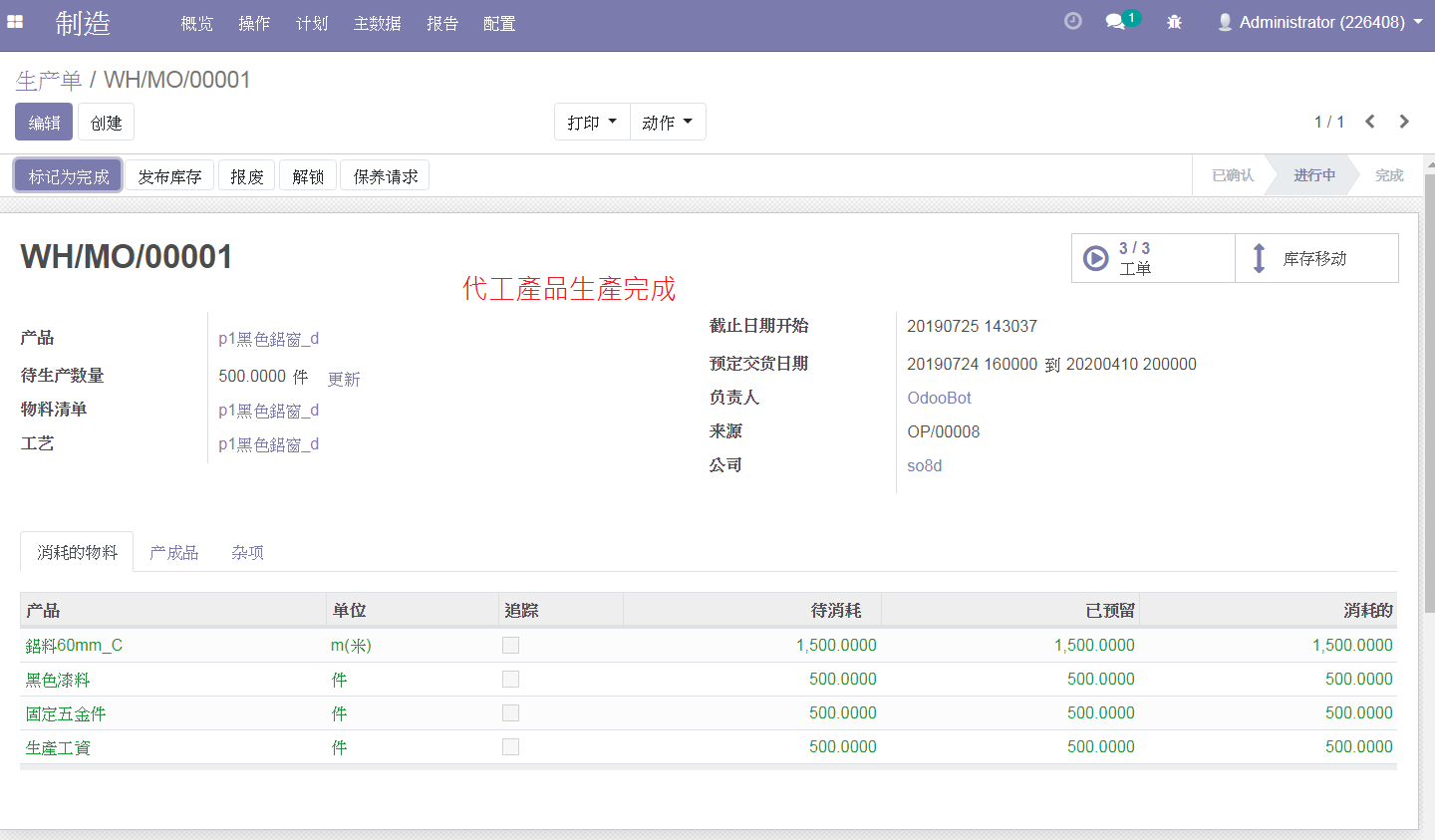Click the 编辑 button
This screenshot has height=840, width=1435.
pyautogui.click(x=44, y=122)
